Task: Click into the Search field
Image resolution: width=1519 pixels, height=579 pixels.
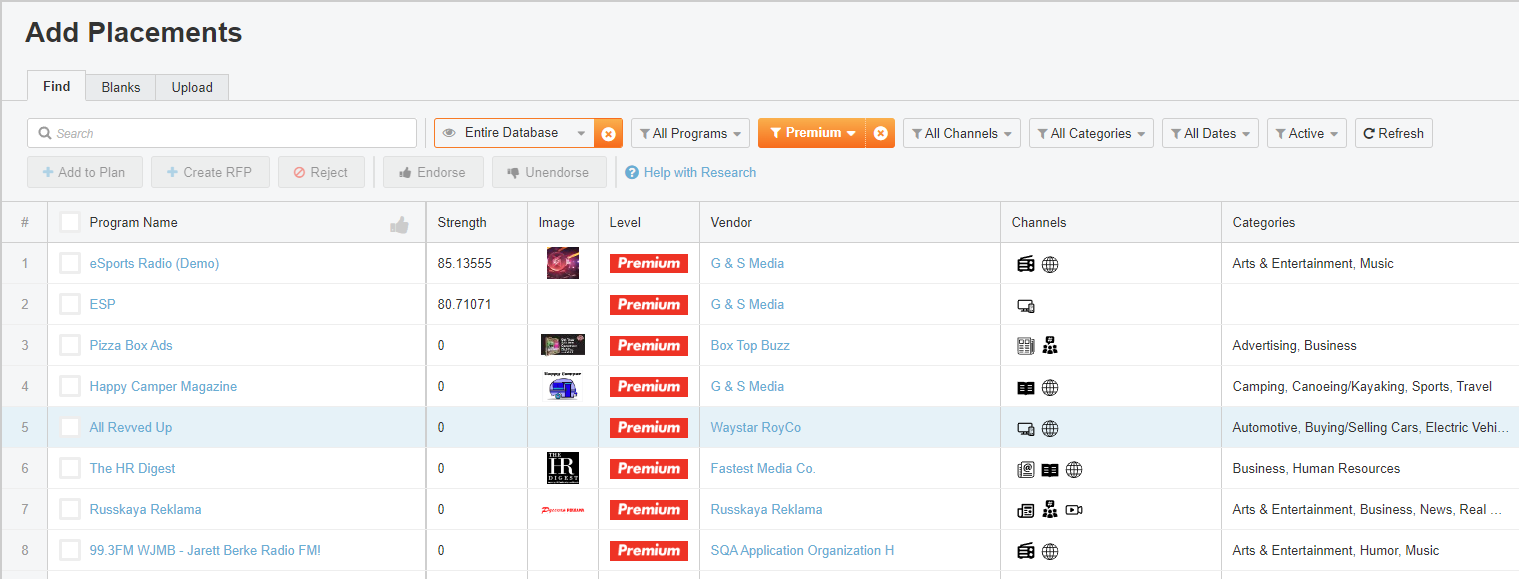Action: coord(222,133)
